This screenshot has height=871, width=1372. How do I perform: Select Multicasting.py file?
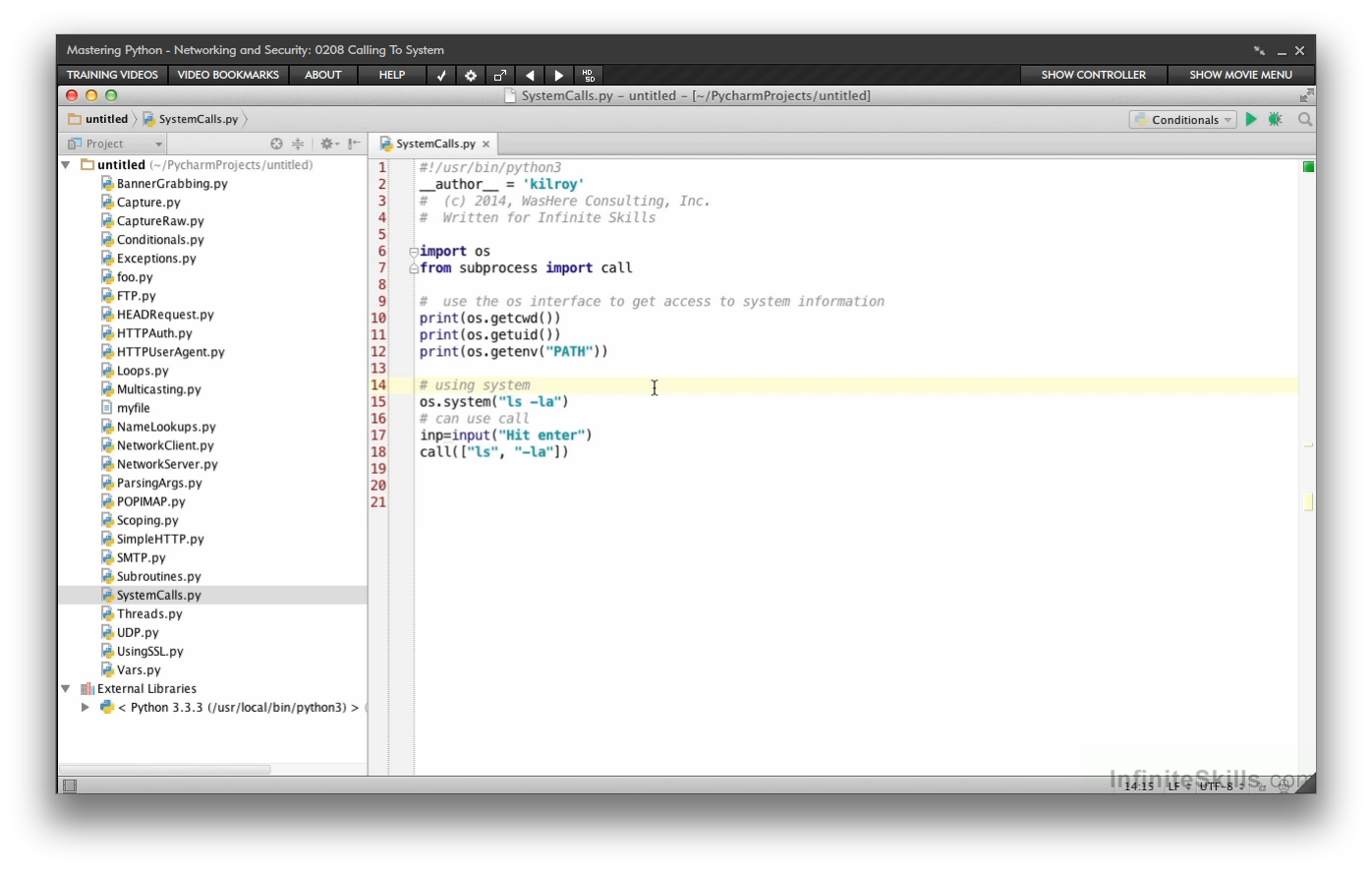point(158,389)
